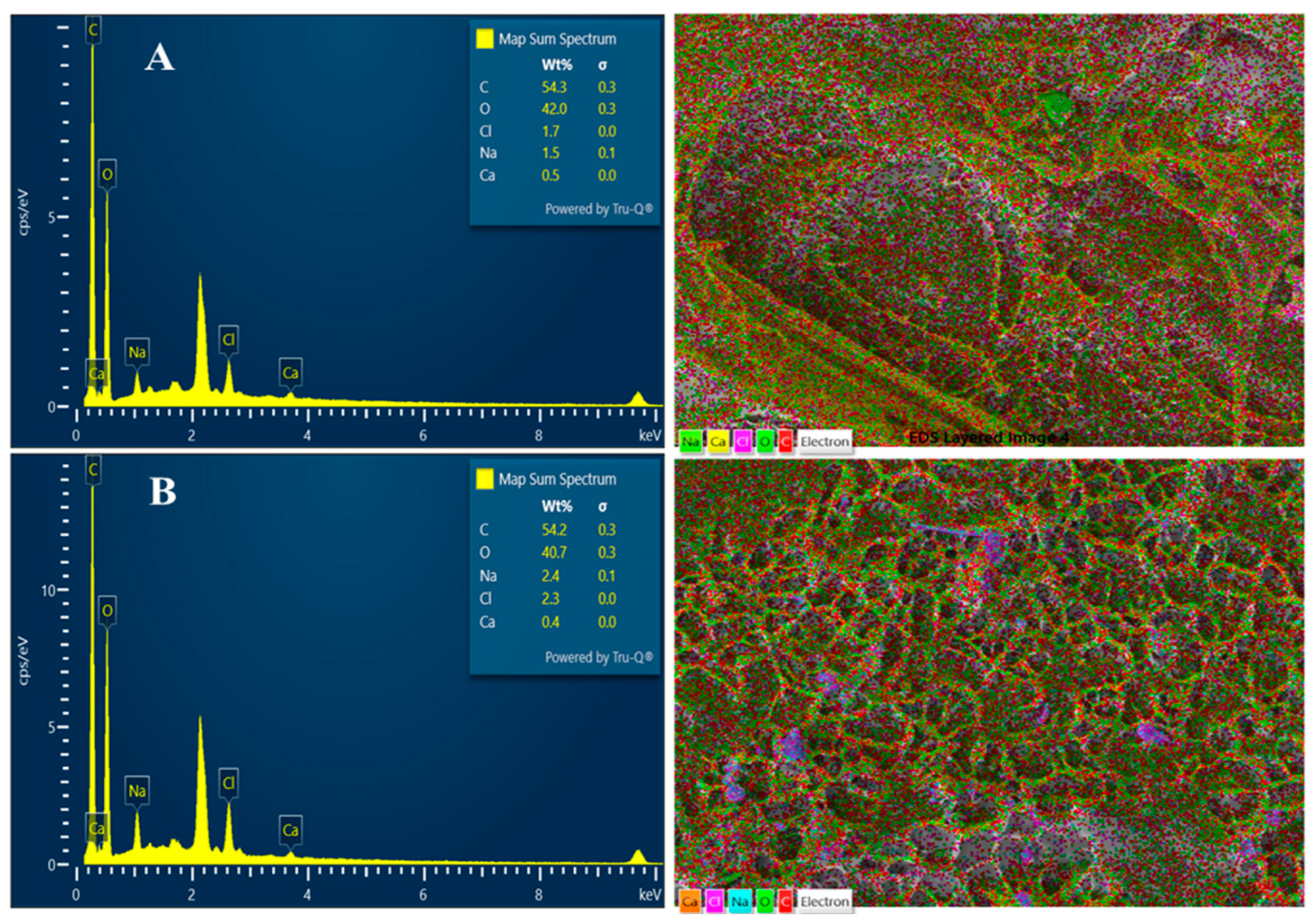1315x924 pixels.
Task: Toggle the green O layer in the EDS Layered Image 4 legend
Action: click(765, 441)
